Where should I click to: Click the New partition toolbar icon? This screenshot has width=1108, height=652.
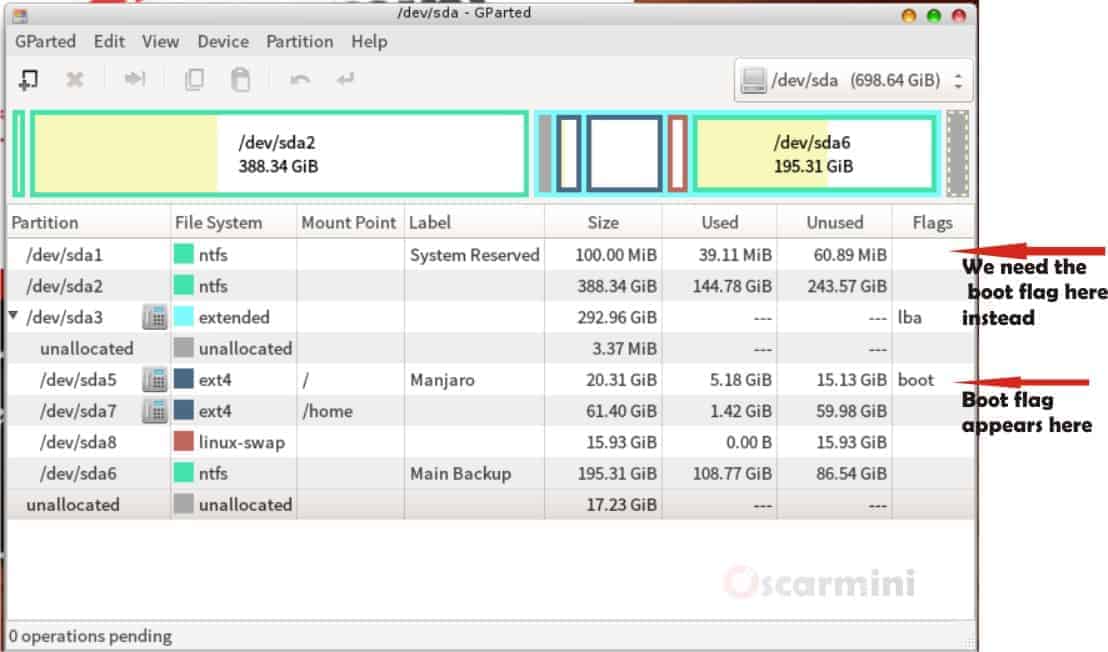click(x=30, y=80)
